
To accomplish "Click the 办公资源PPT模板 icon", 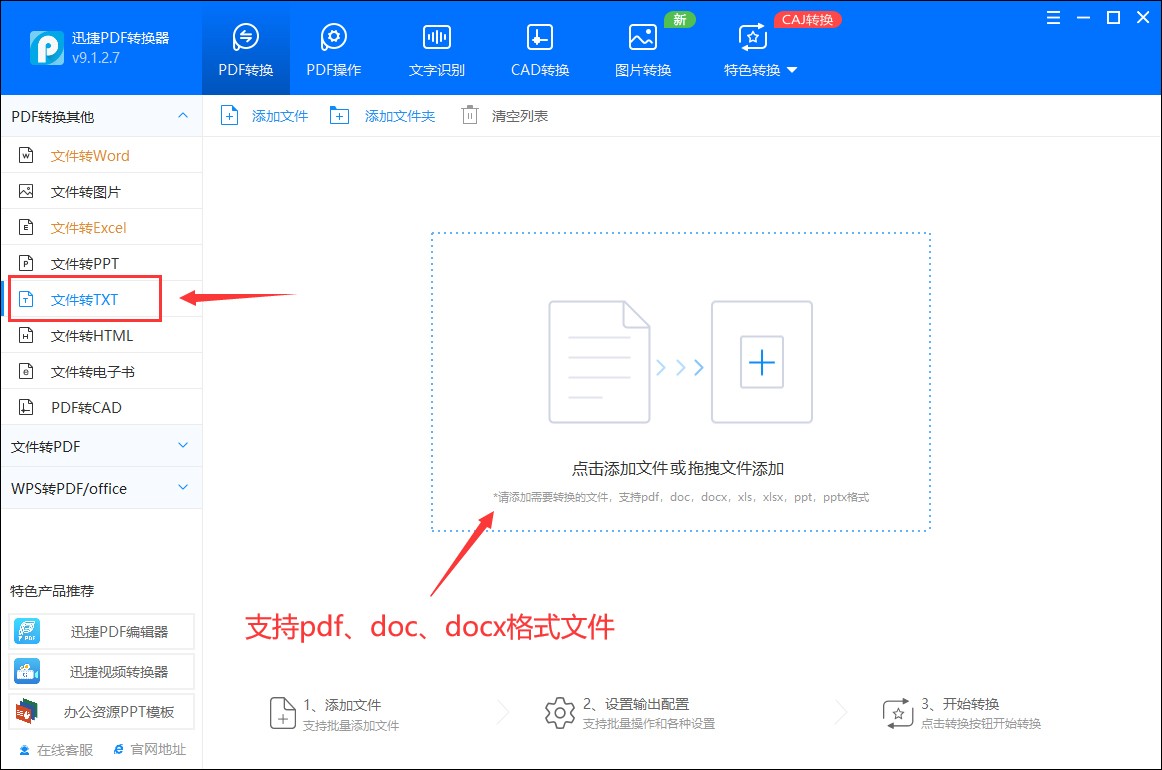I will [27, 711].
